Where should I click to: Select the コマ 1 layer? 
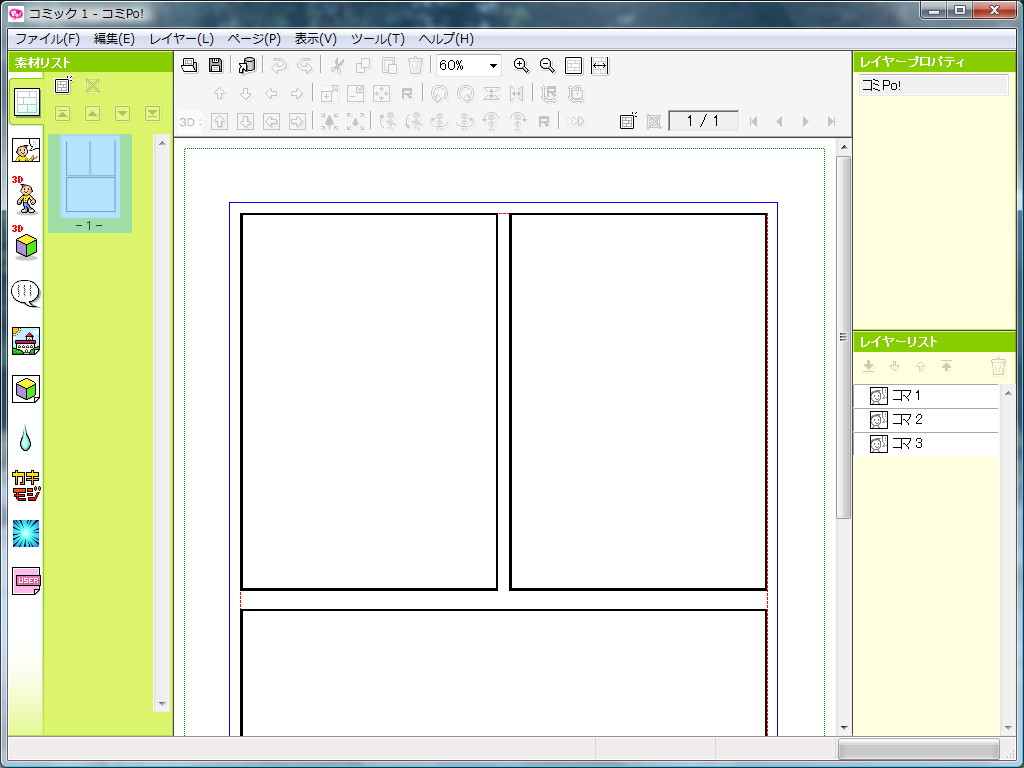(926, 396)
